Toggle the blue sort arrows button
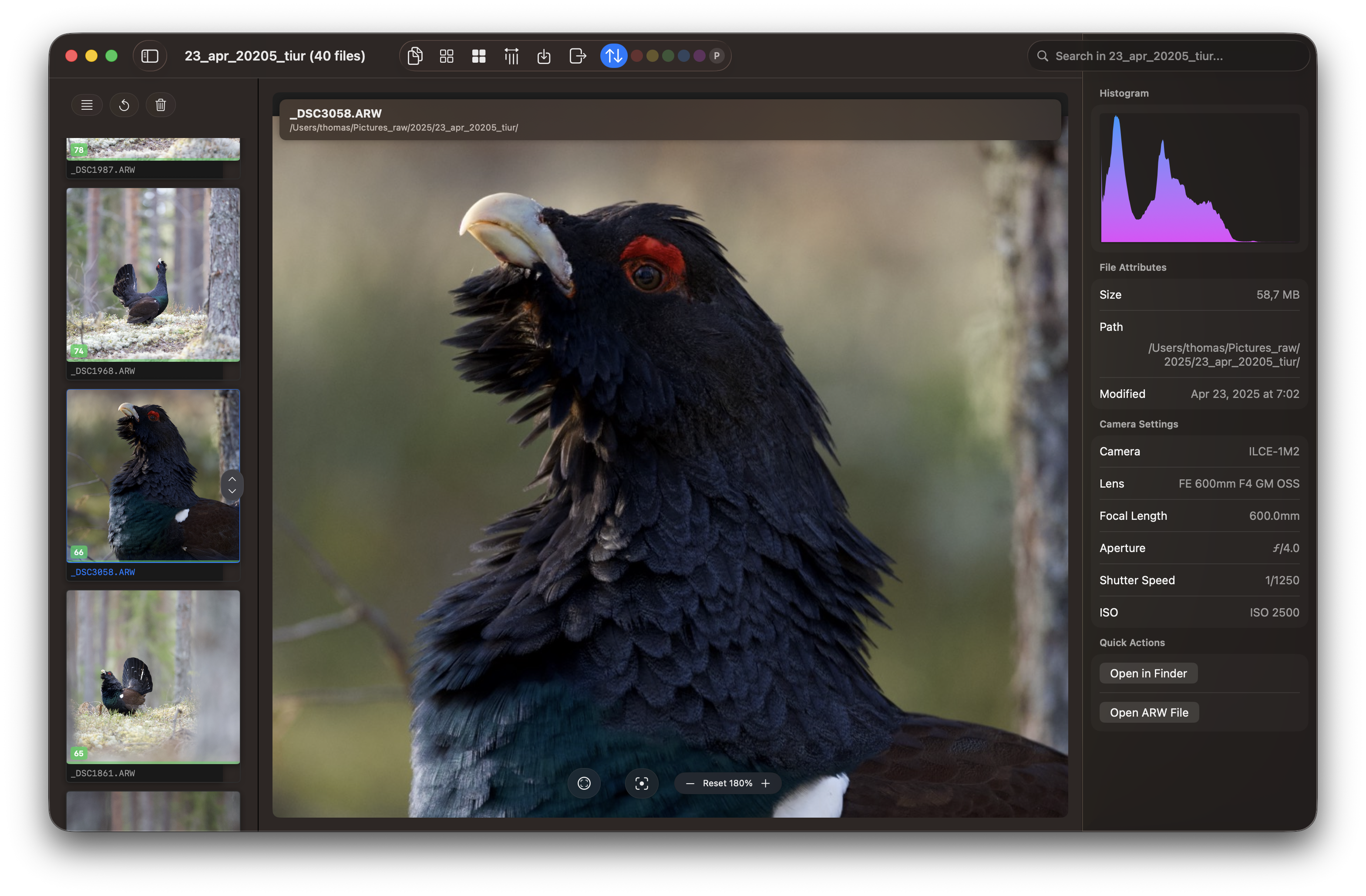Viewport: 1366px width, 896px height. click(613, 56)
